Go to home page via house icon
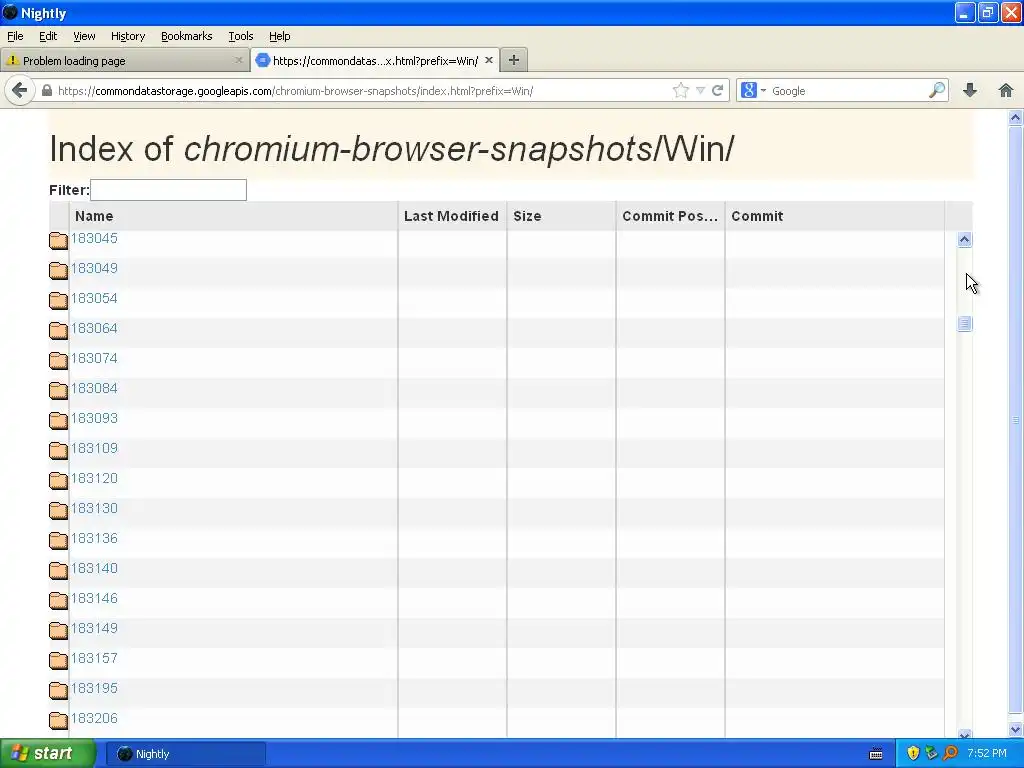Screen dimensions: 1024x768 coord(1006,91)
